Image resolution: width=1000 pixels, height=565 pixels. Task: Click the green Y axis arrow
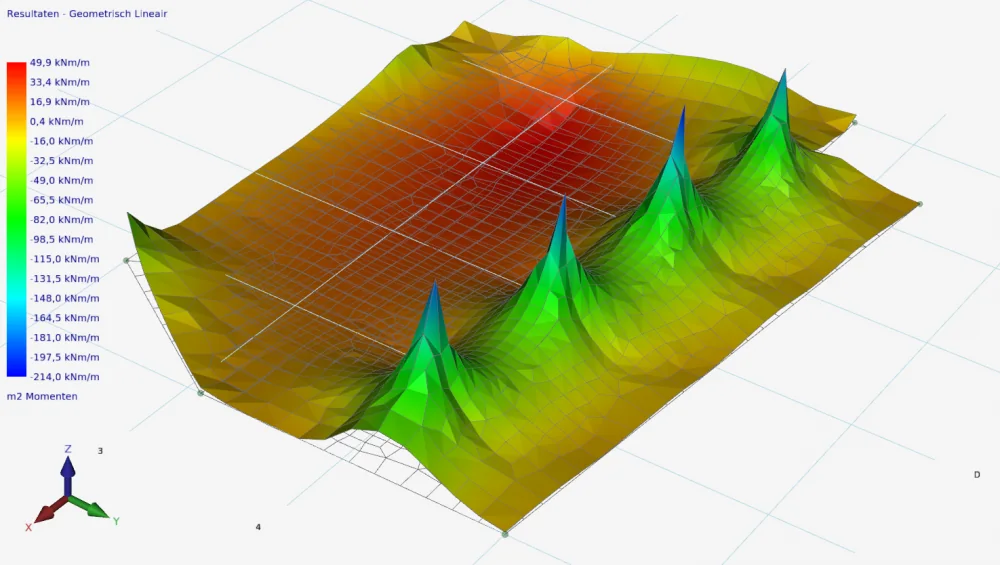tap(89, 508)
